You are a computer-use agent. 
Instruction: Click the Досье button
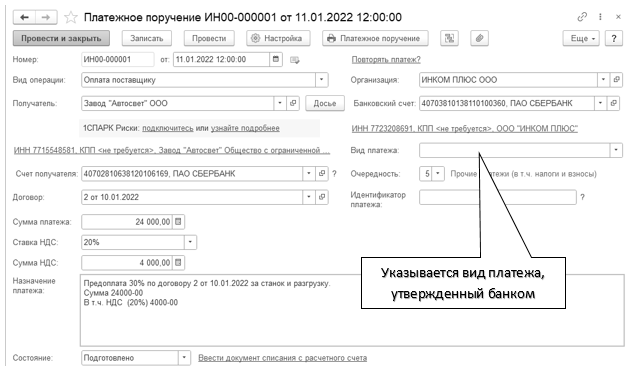(x=325, y=103)
